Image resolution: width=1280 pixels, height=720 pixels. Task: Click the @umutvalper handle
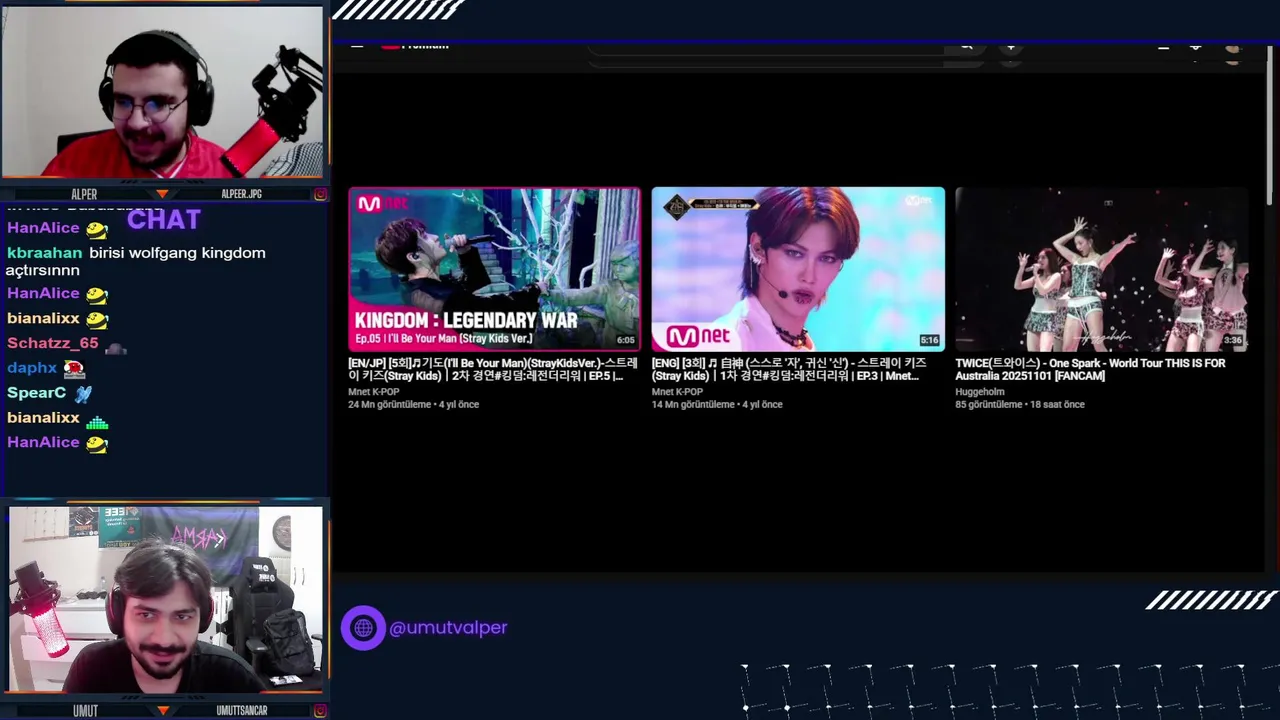[448, 628]
